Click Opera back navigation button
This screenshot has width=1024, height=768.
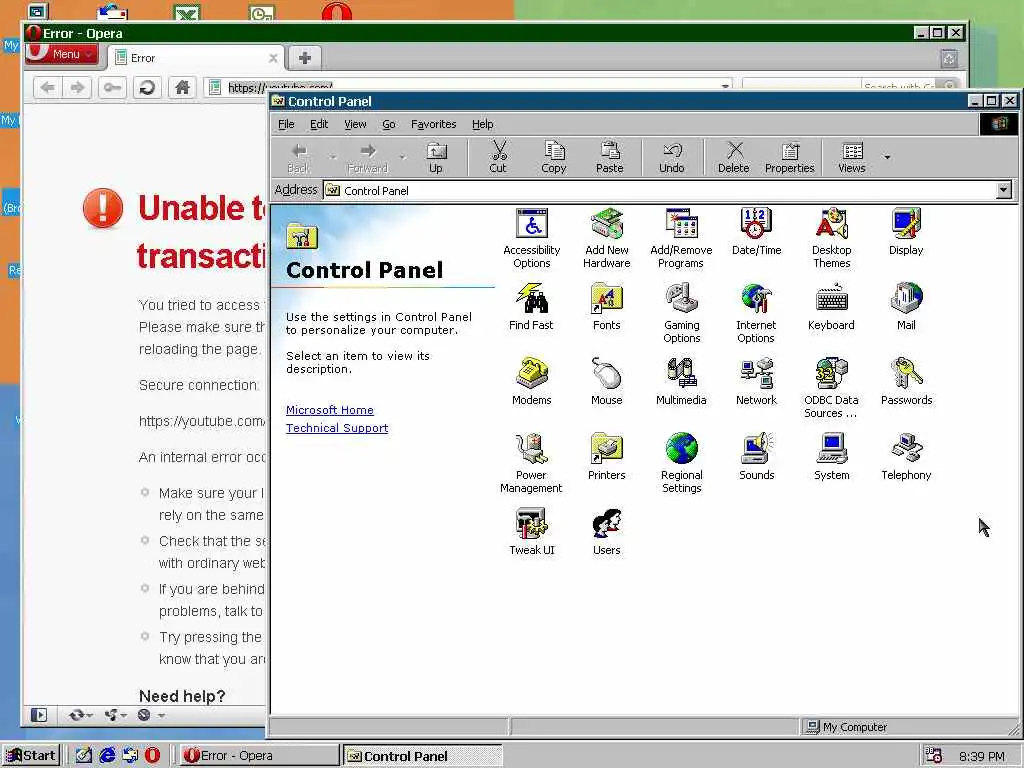[x=47, y=87]
